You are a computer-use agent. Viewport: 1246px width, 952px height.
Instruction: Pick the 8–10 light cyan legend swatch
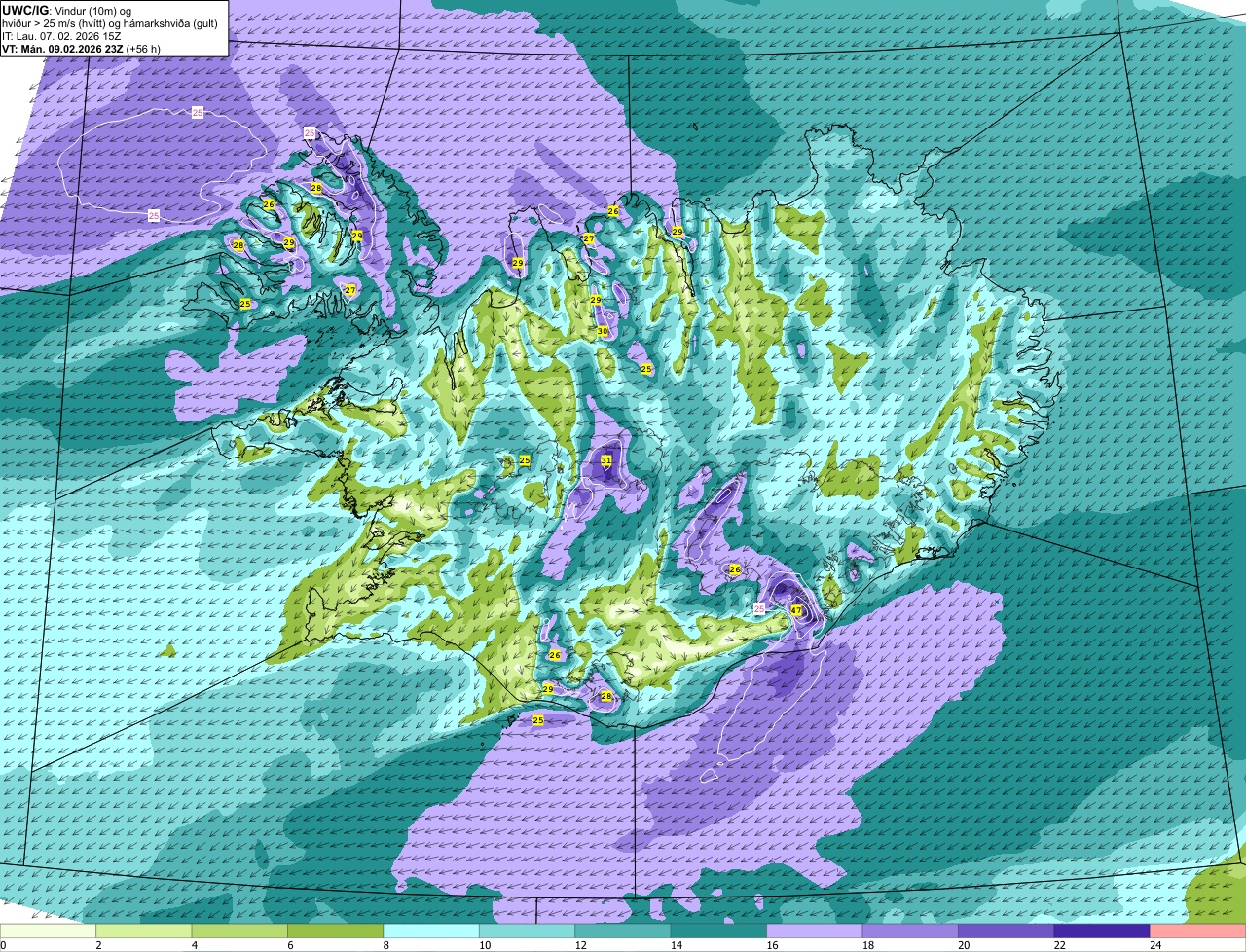click(x=431, y=931)
